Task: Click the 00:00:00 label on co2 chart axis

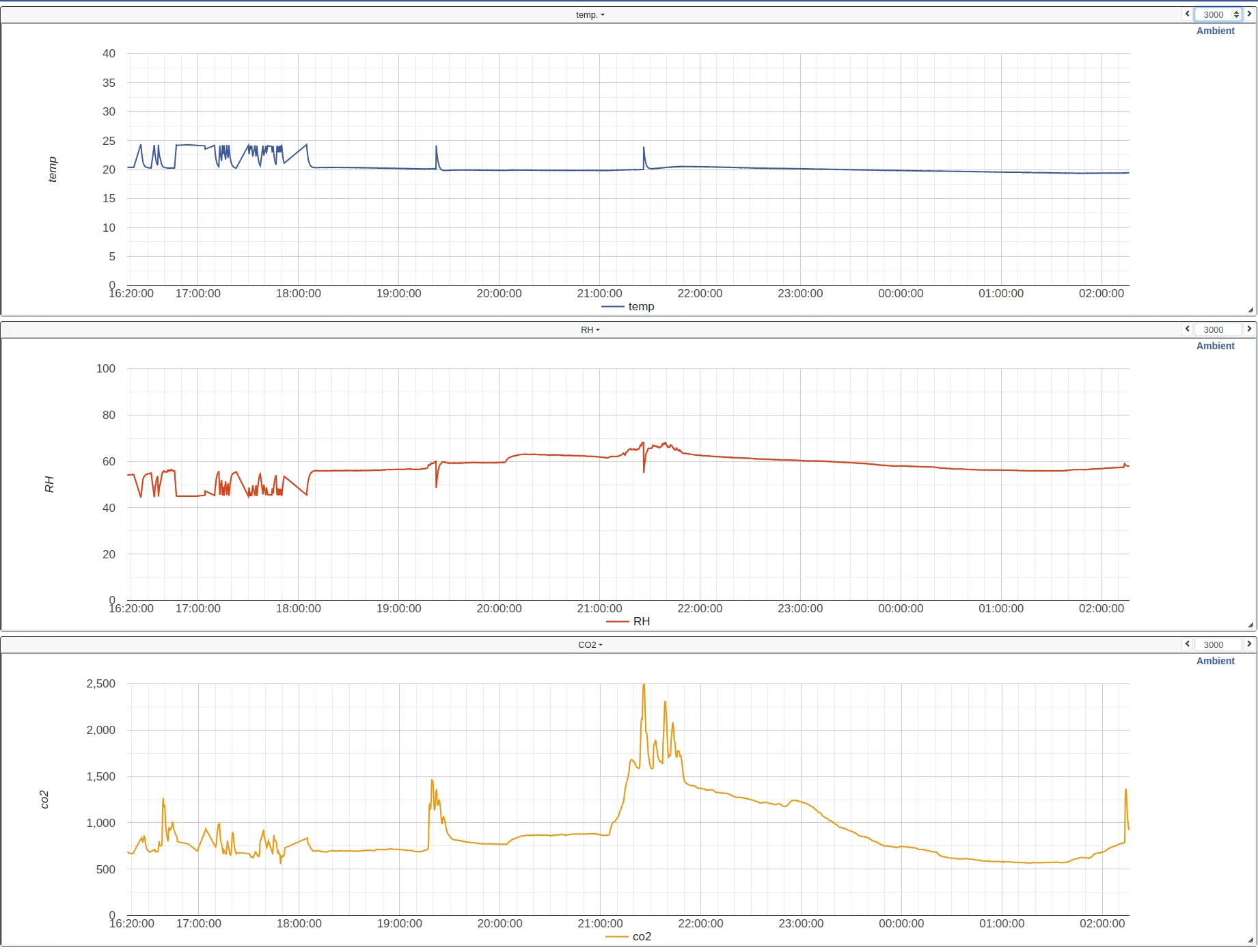Action: (901, 923)
